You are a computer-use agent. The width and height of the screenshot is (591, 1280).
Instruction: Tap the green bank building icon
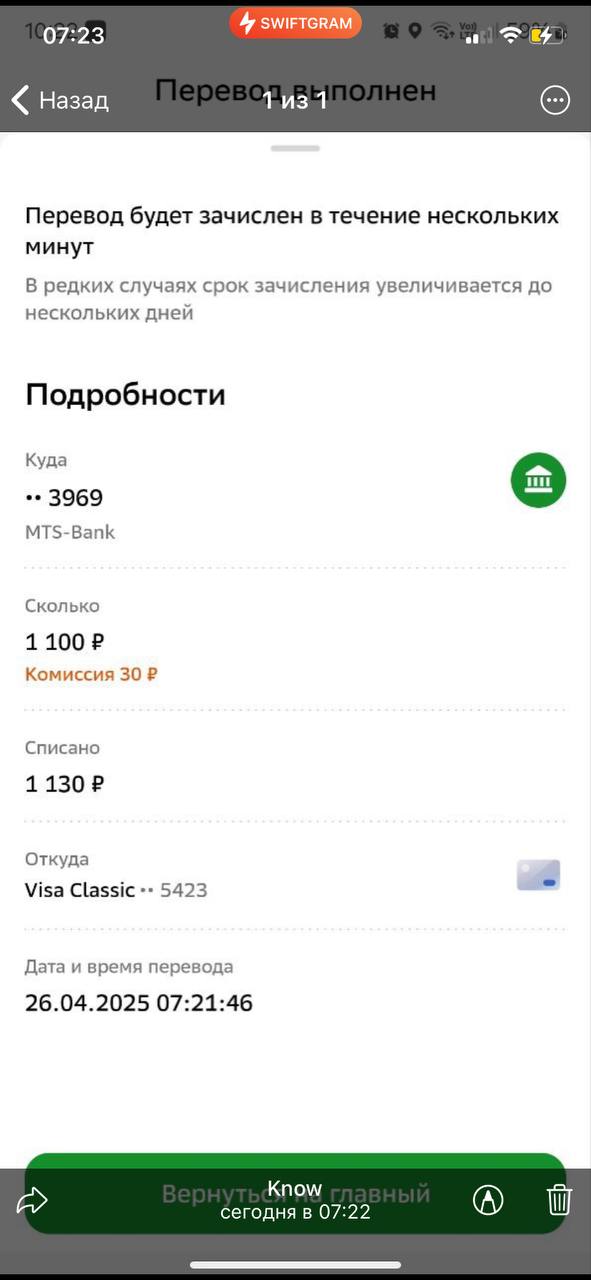click(x=539, y=481)
